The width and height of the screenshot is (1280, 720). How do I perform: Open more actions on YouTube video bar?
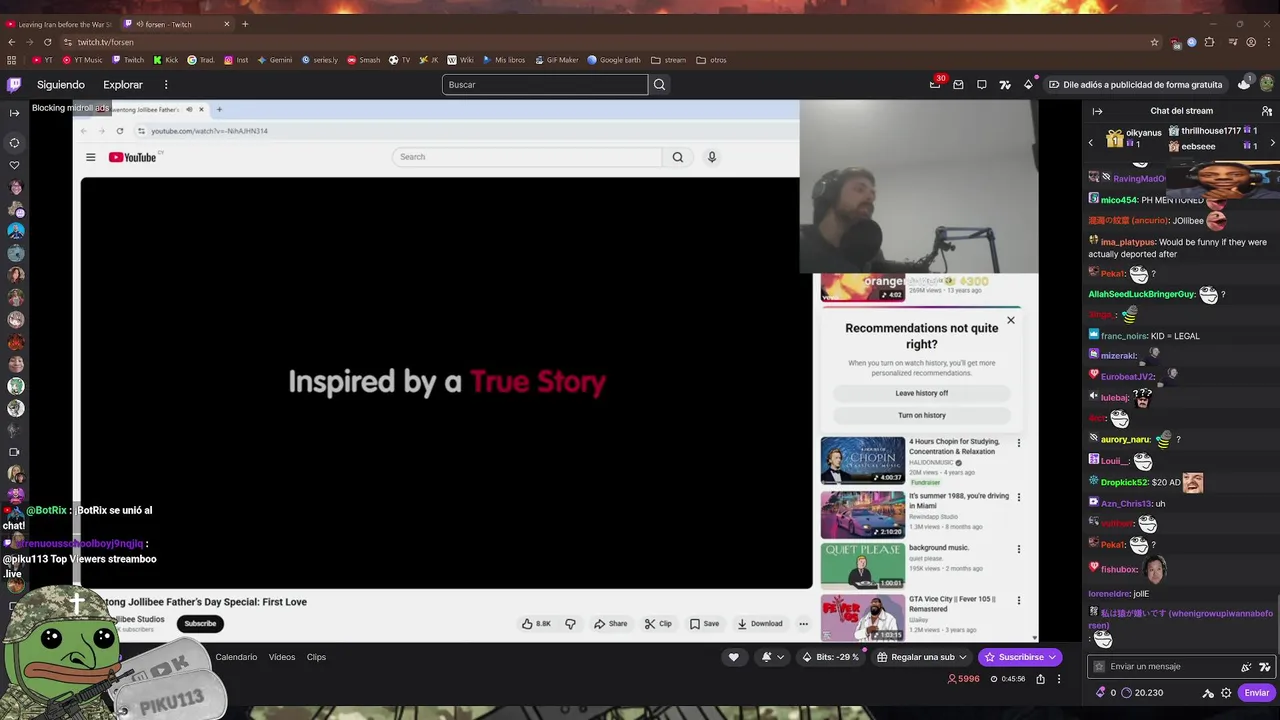(x=803, y=623)
